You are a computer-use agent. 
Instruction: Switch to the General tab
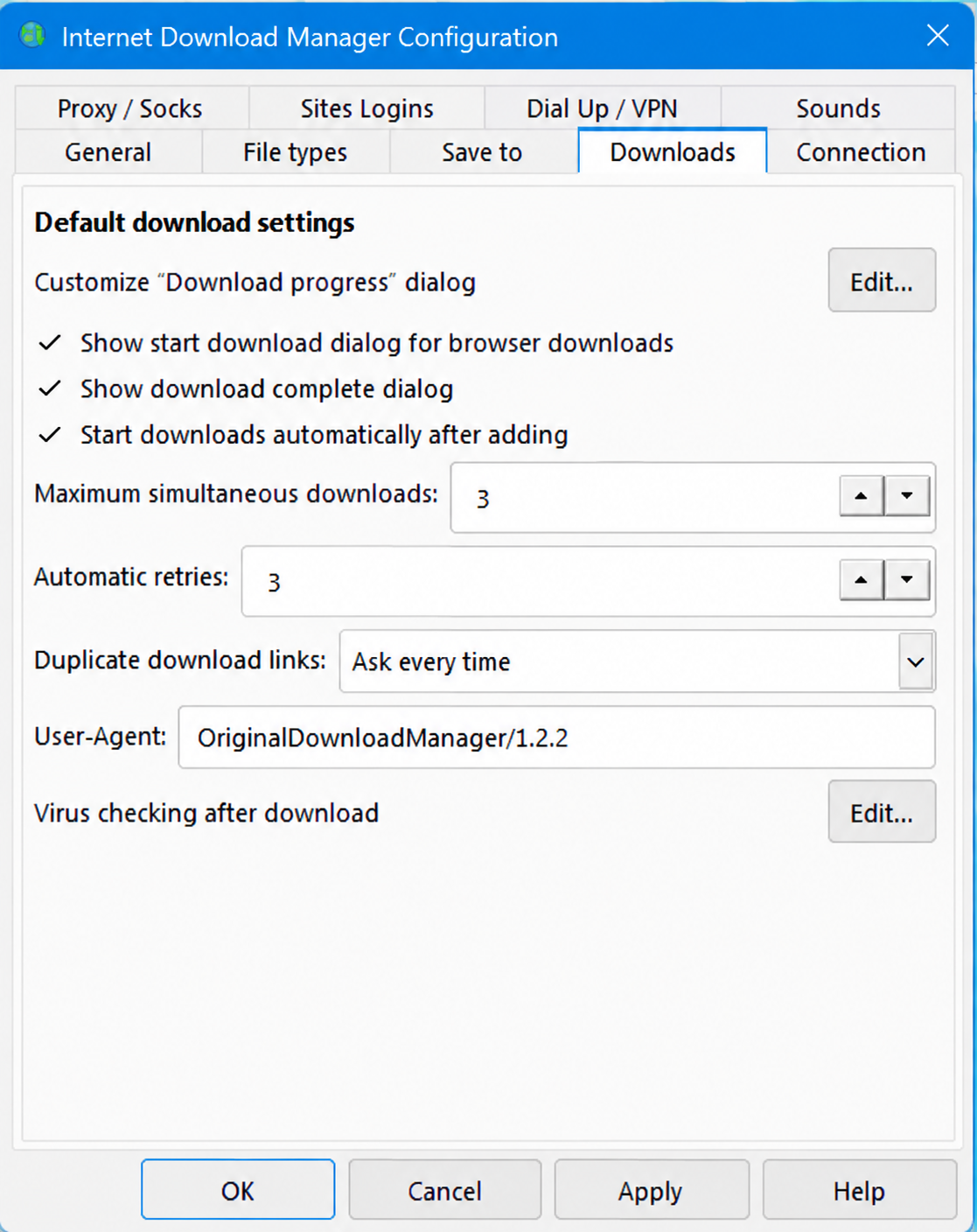pos(108,152)
